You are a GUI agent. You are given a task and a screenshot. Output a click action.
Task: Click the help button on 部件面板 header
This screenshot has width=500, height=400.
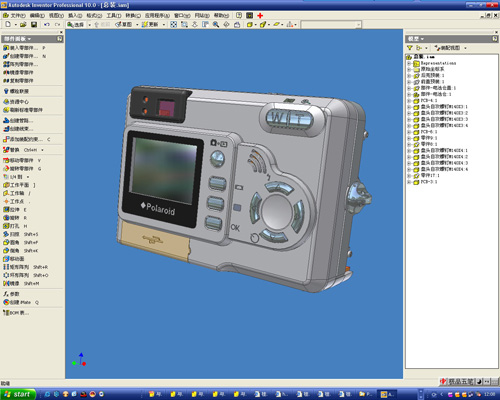[59, 39]
